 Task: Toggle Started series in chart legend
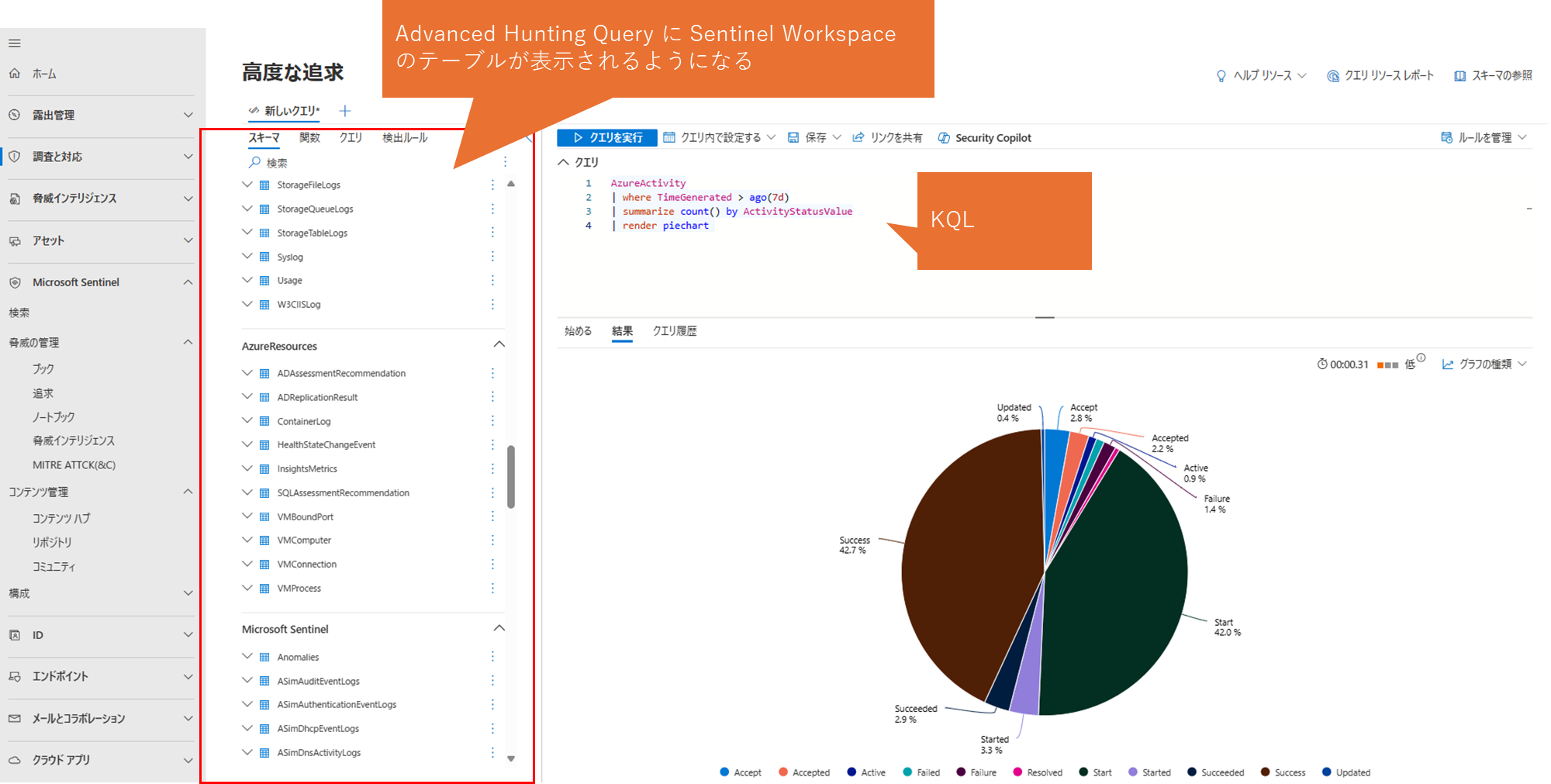tap(1149, 772)
